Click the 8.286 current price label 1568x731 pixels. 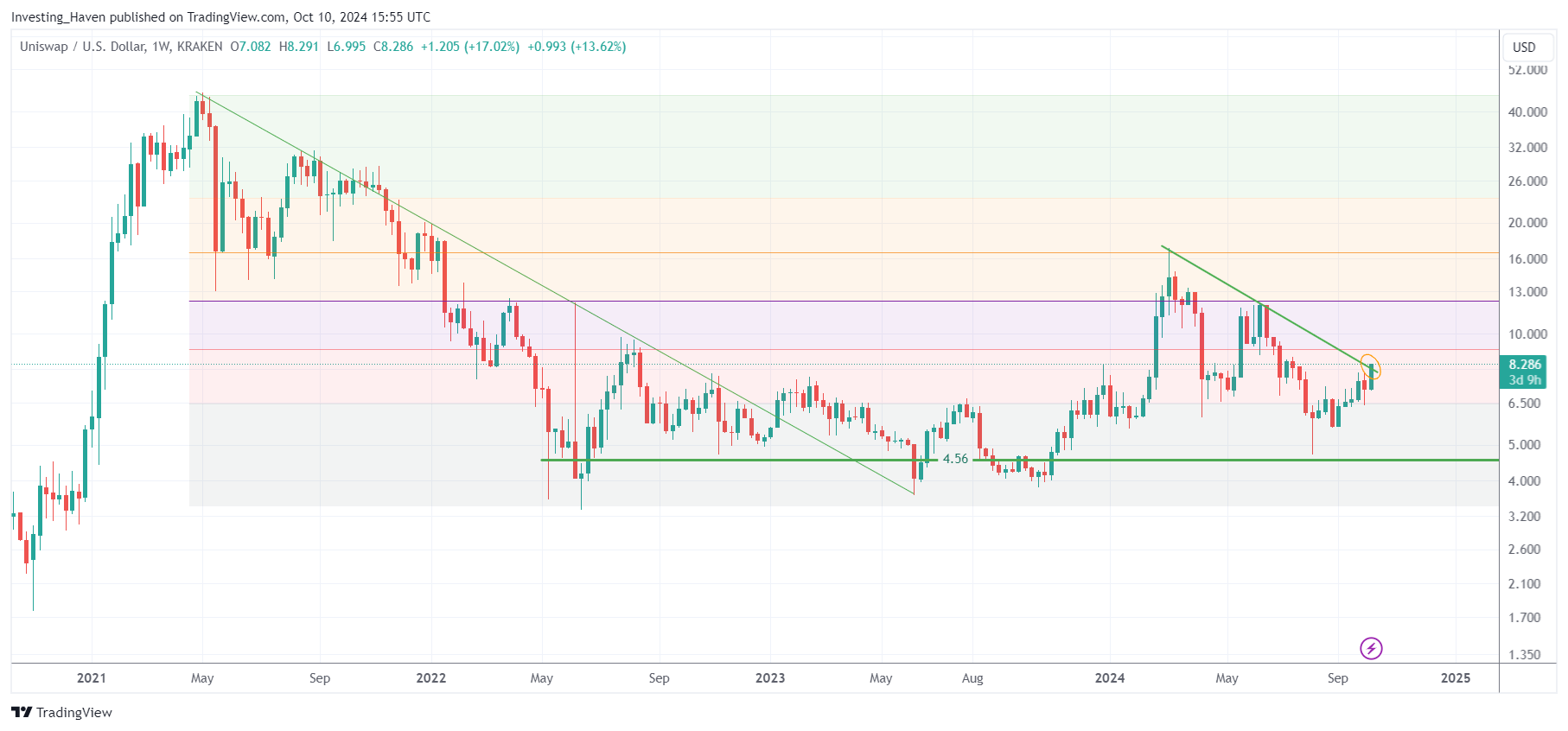(1525, 365)
